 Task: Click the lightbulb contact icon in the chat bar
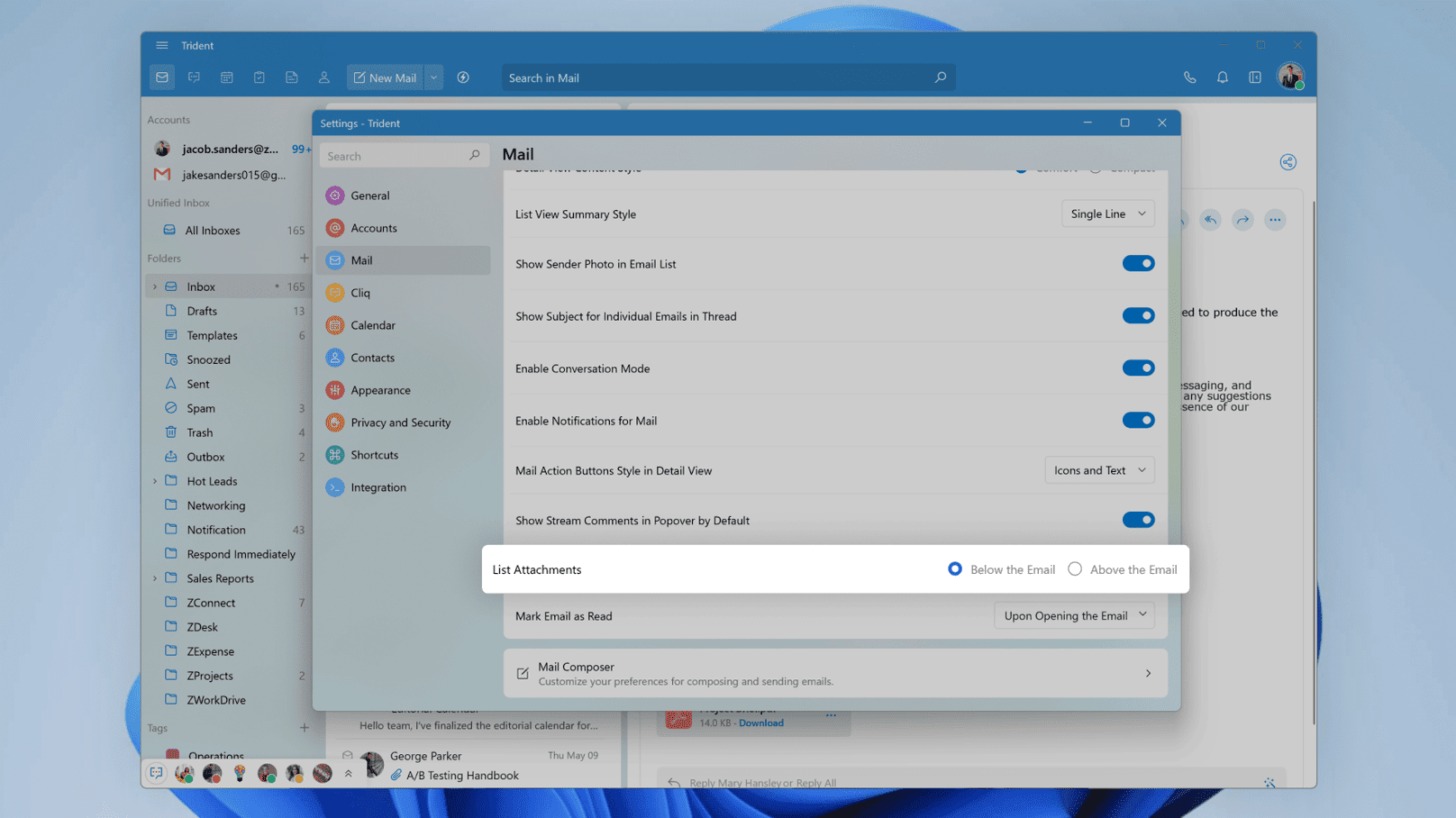[x=240, y=773]
